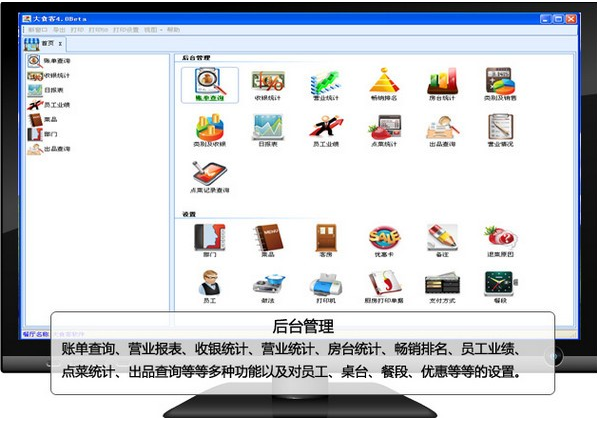
Task: Open the 员工 waiter icon
Action: click(210, 287)
